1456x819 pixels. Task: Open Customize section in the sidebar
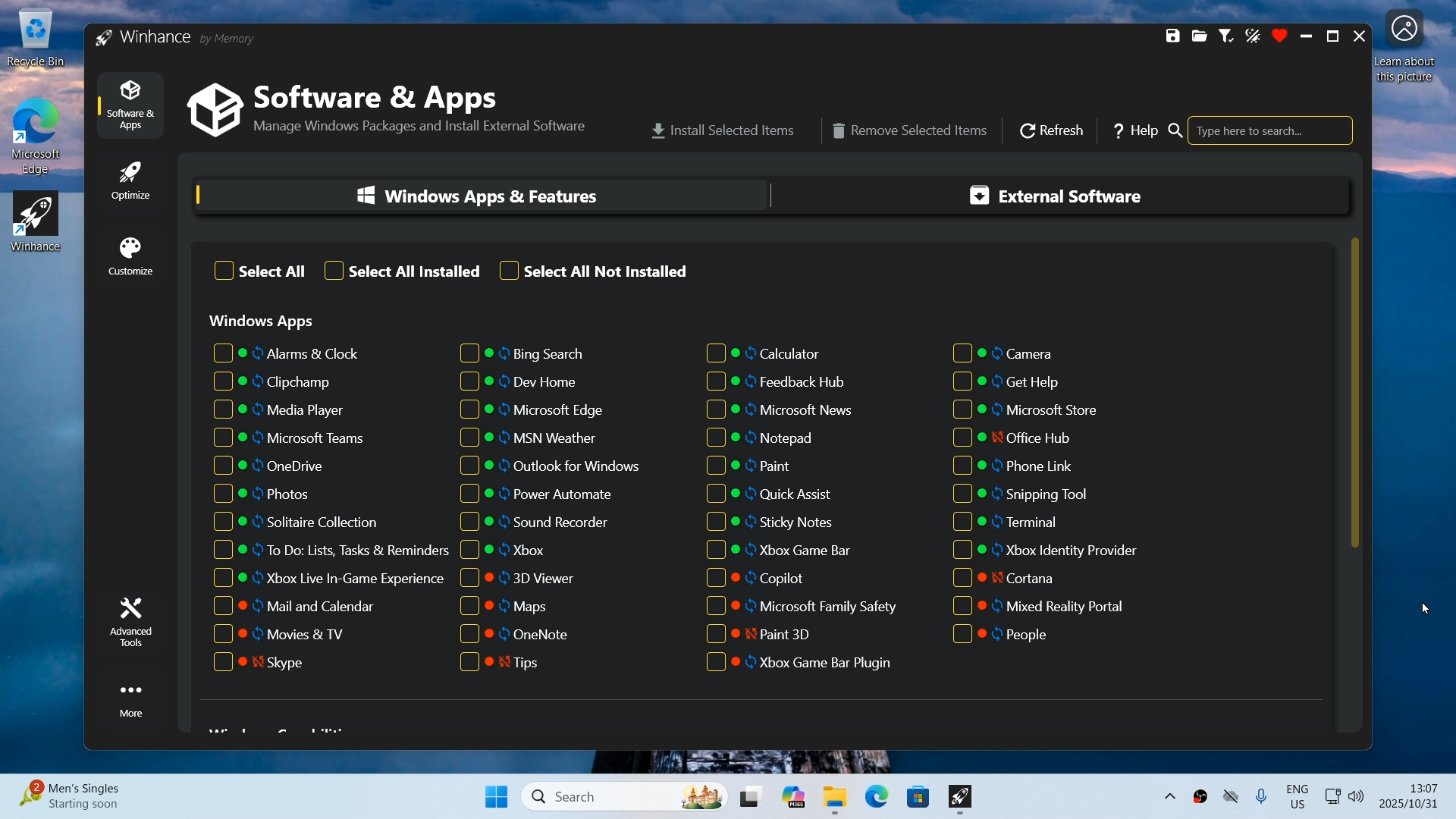pyautogui.click(x=130, y=256)
